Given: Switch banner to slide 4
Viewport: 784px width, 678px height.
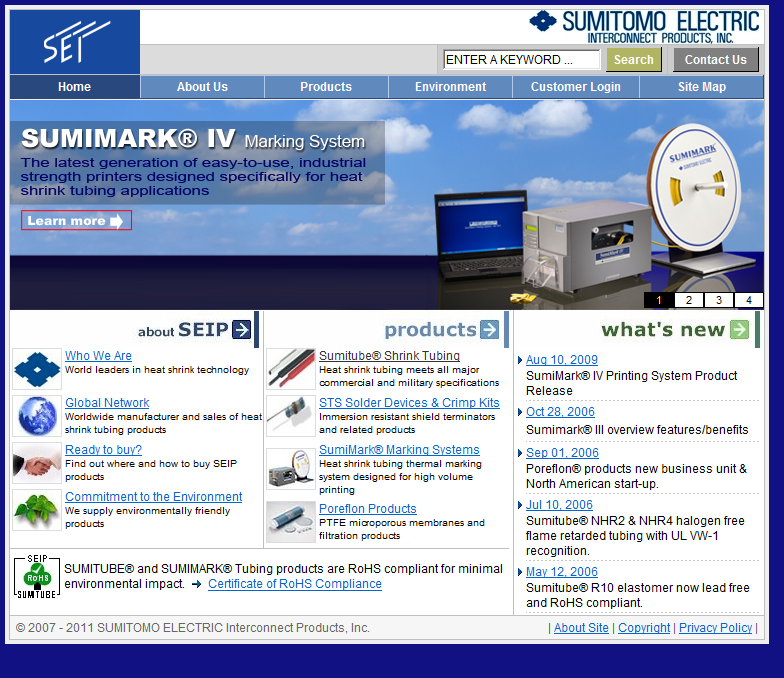Looking at the screenshot, I should pos(748,300).
